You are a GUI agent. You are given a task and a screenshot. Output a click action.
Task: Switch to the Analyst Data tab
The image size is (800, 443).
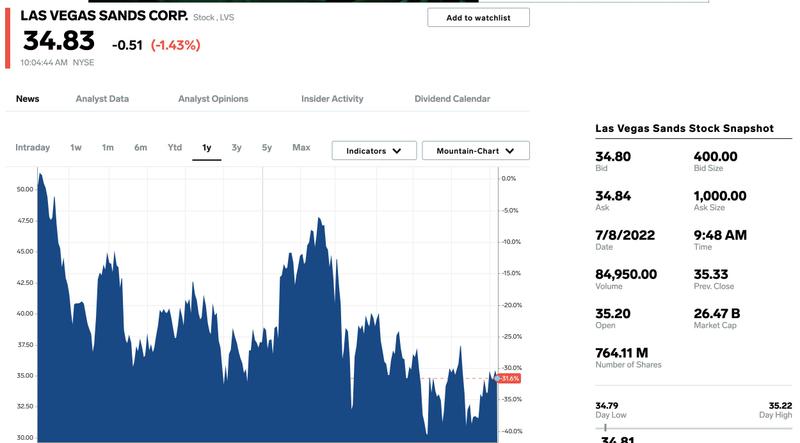[x=102, y=99]
